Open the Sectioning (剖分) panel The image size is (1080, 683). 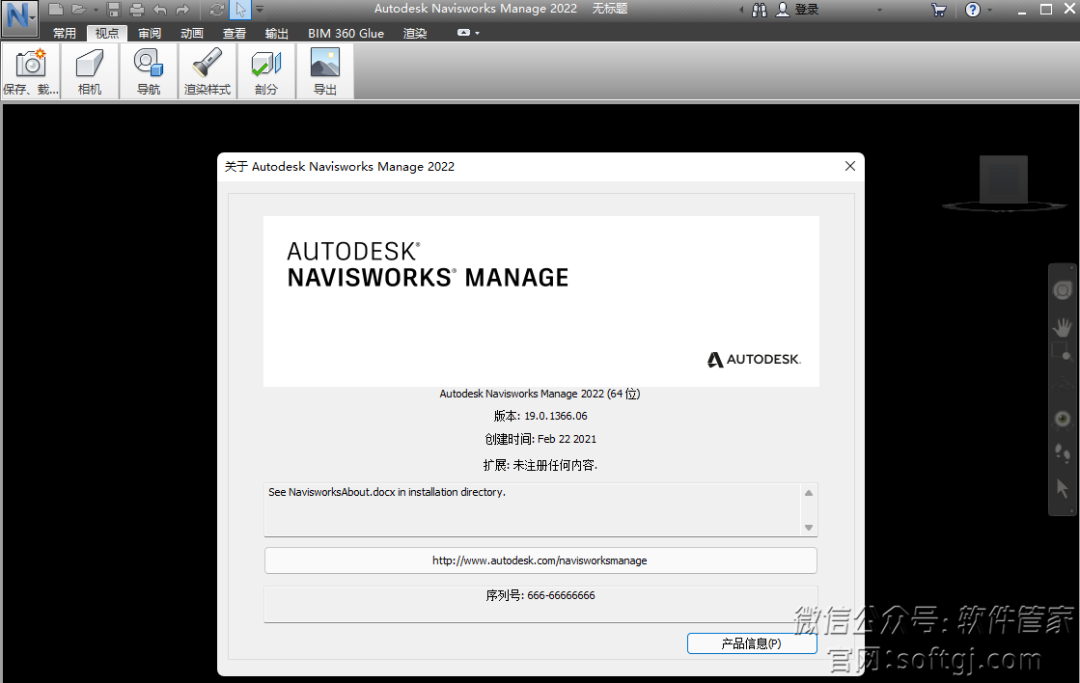[x=266, y=71]
